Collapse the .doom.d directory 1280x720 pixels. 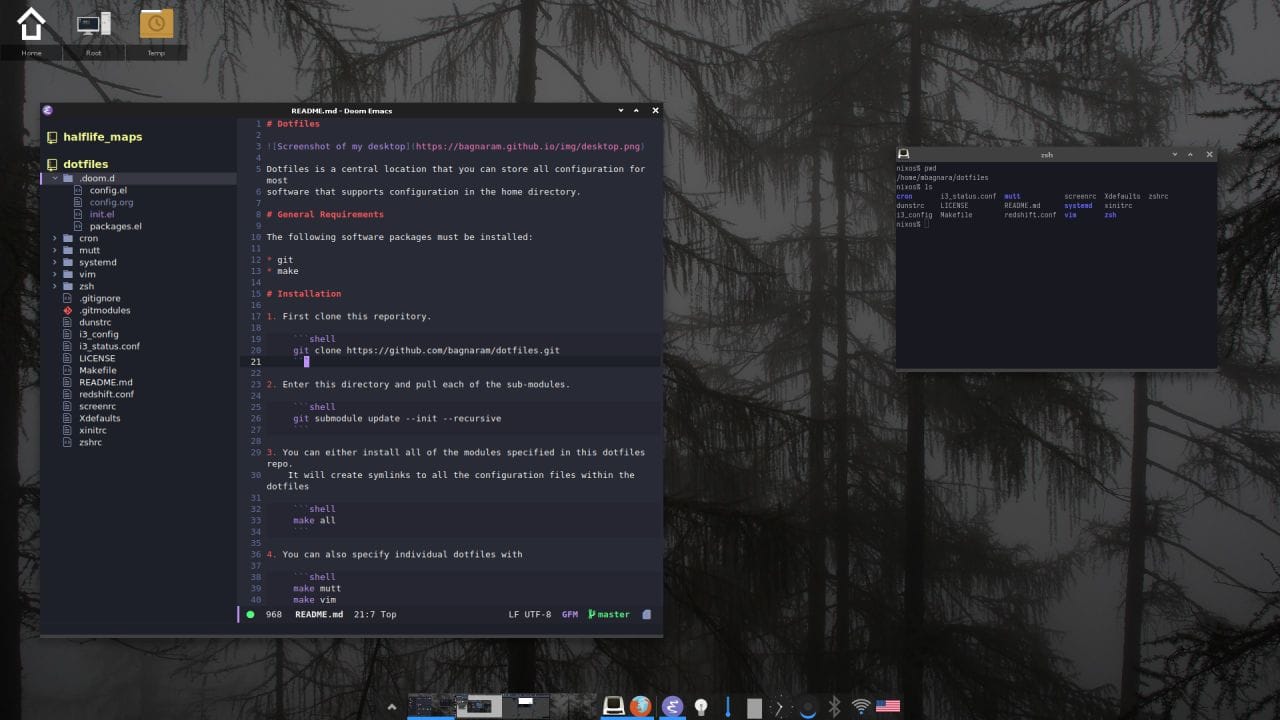coord(55,178)
